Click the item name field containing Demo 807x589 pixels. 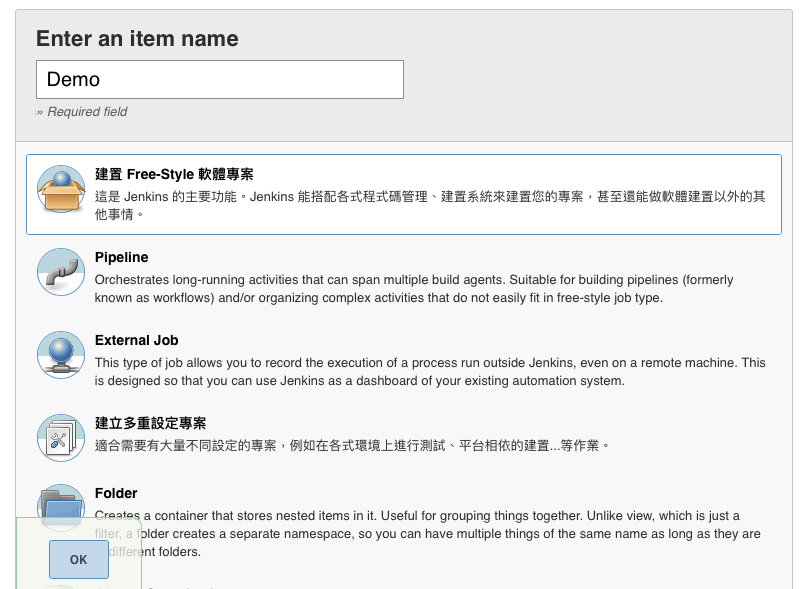(220, 79)
